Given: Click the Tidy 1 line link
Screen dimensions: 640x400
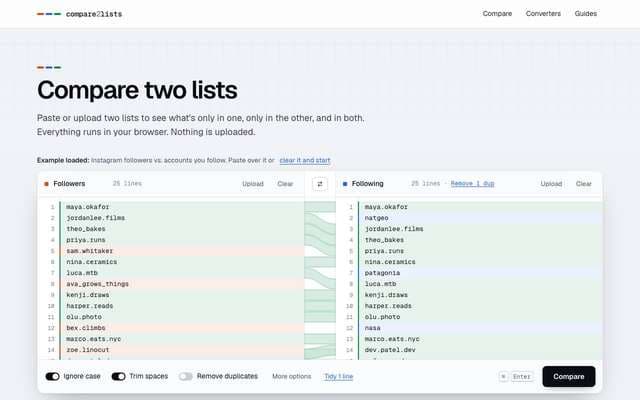Looking at the screenshot, I should [x=338, y=376].
